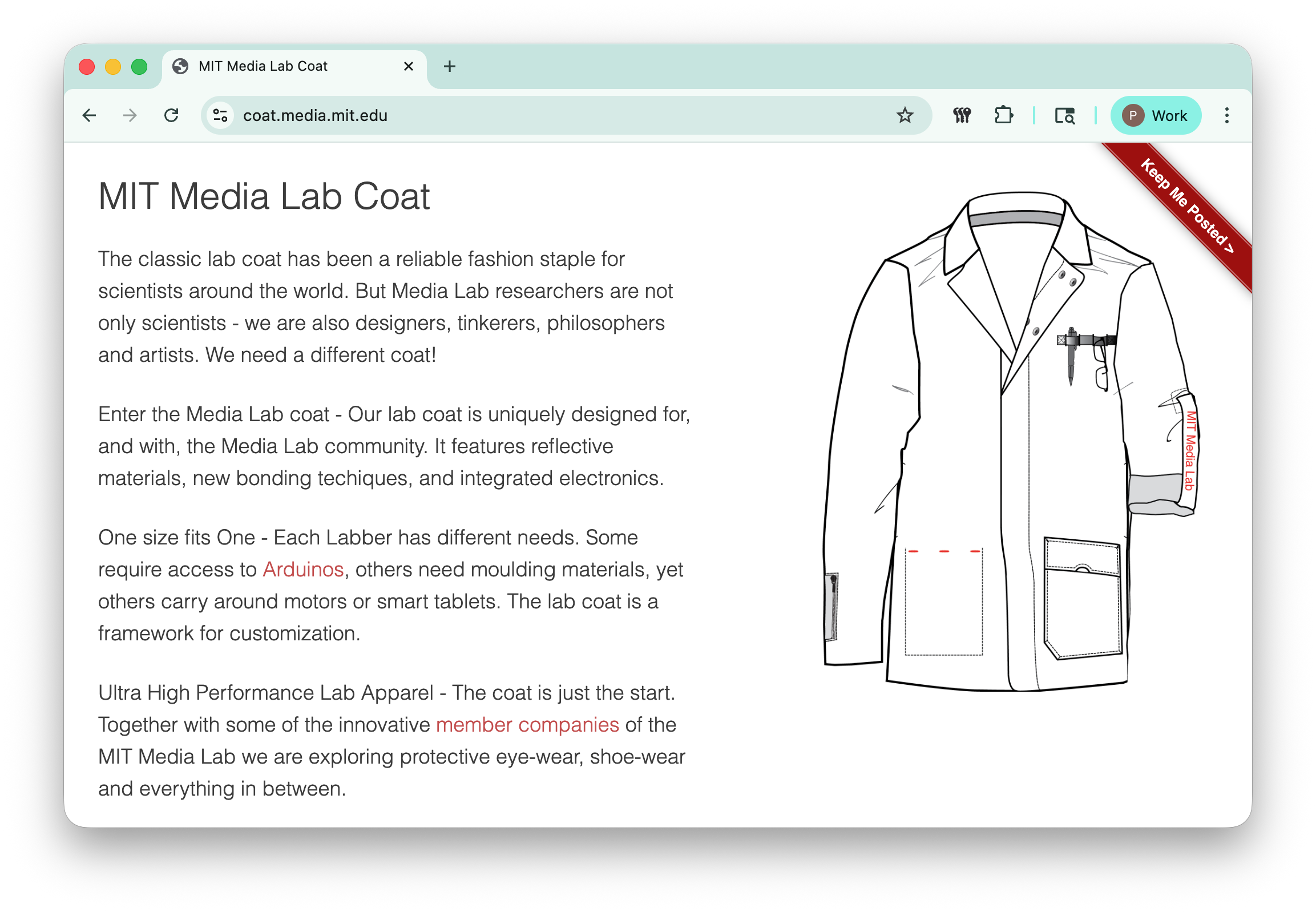Open the browser Extensions puzzle icon

click(x=1004, y=115)
